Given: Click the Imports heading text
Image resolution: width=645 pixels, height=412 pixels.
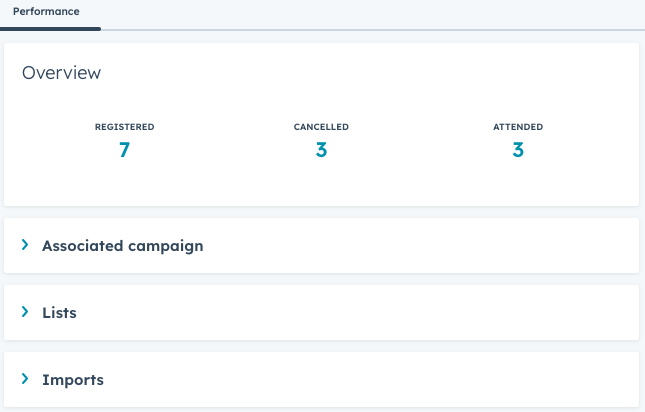Looking at the screenshot, I should point(73,380).
